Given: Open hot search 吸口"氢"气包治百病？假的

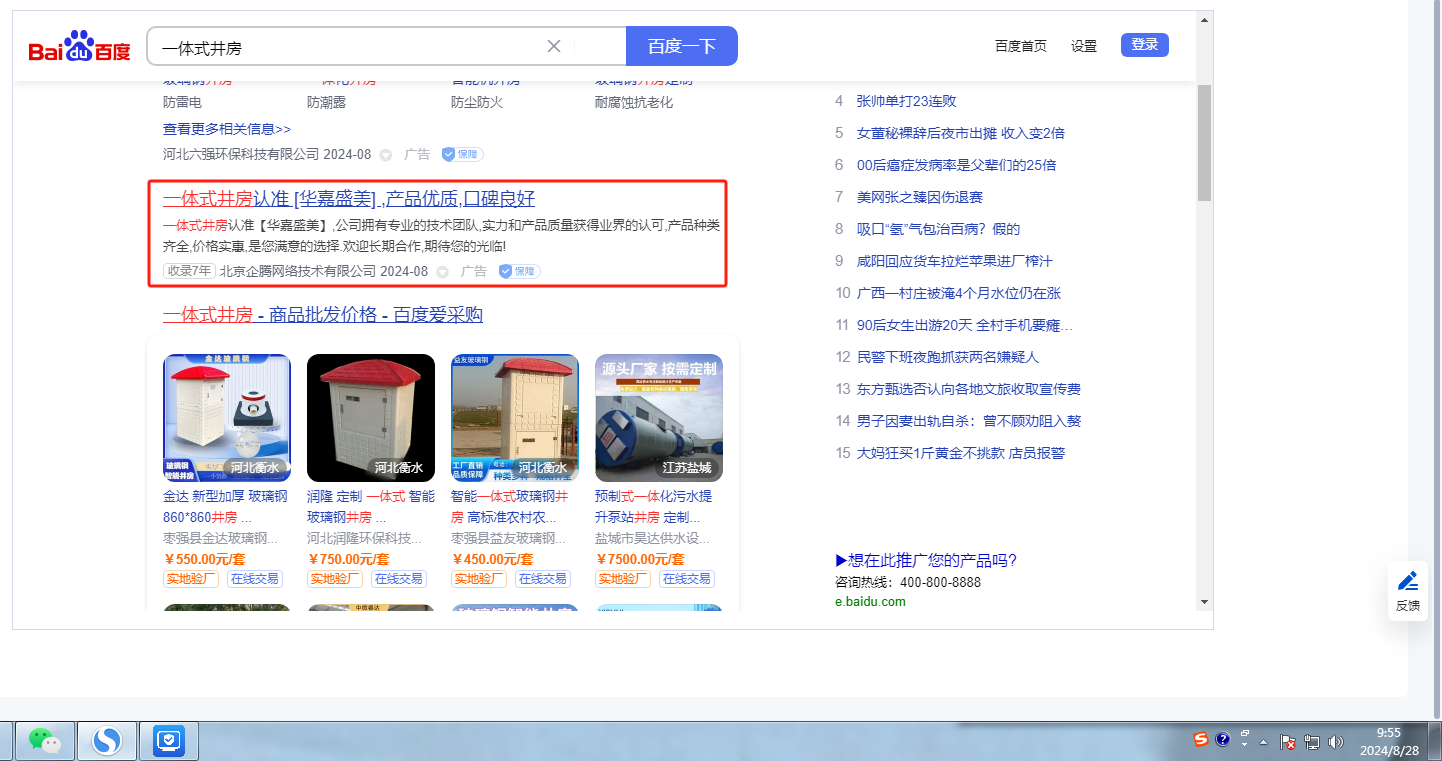Looking at the screenshot, I should (x=939, y=229).
